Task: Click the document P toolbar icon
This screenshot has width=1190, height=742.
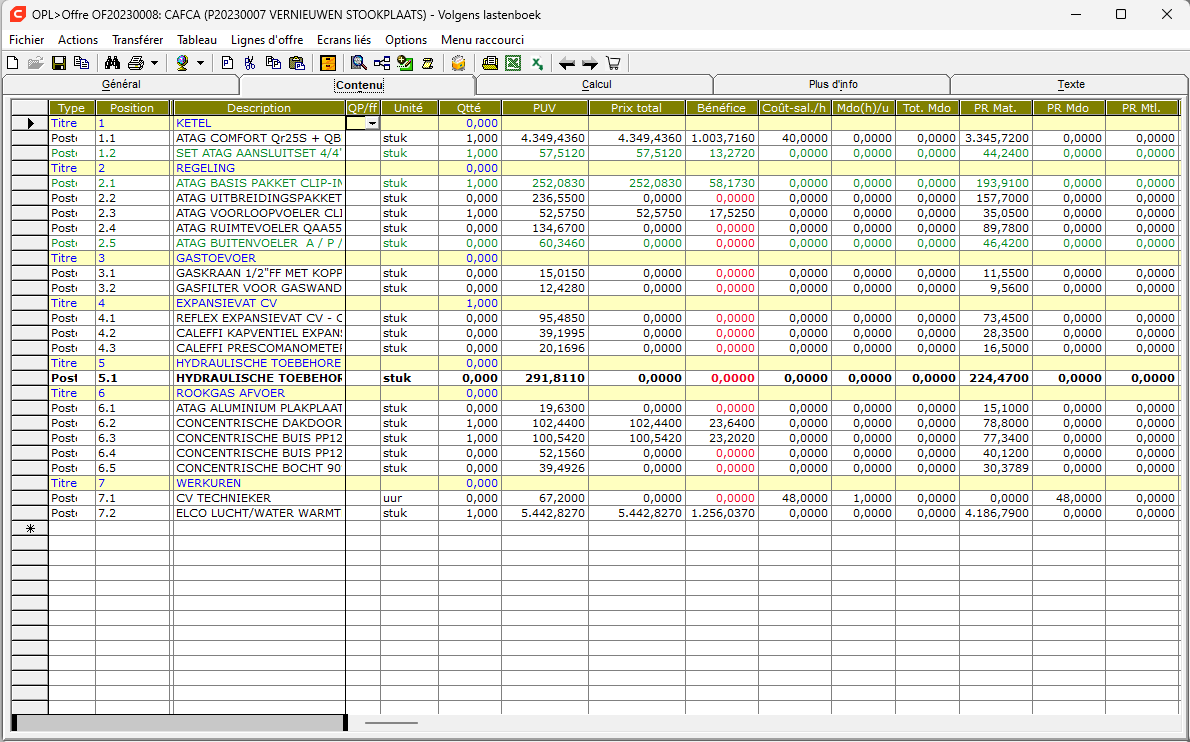Action: pos(227,63)
